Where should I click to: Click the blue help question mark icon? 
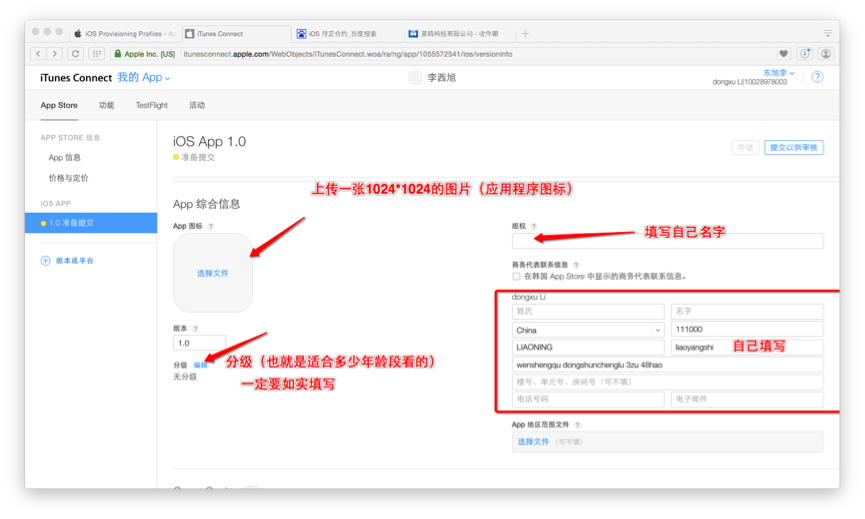[x=818, y=77]
